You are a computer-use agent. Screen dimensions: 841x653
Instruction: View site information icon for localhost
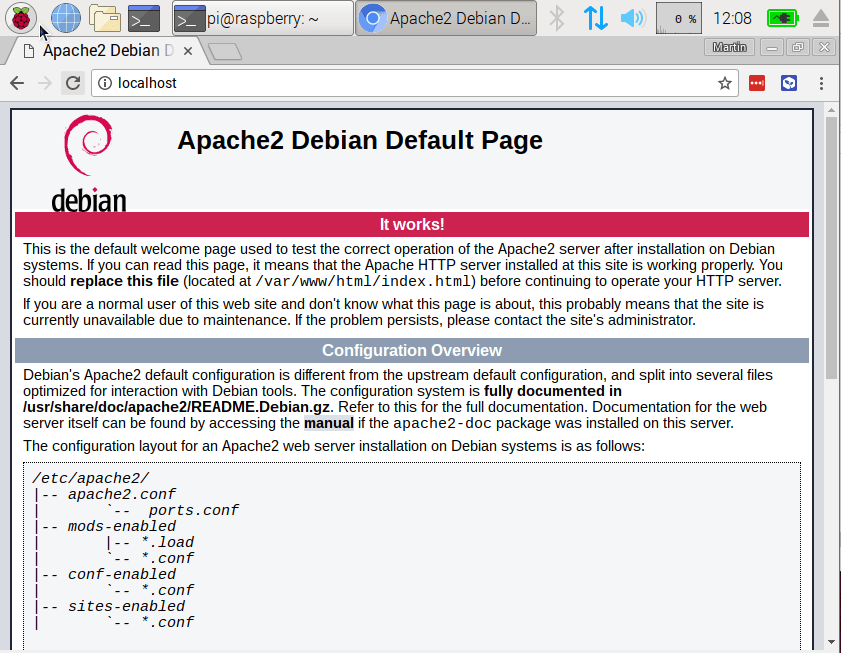point(105,83)
